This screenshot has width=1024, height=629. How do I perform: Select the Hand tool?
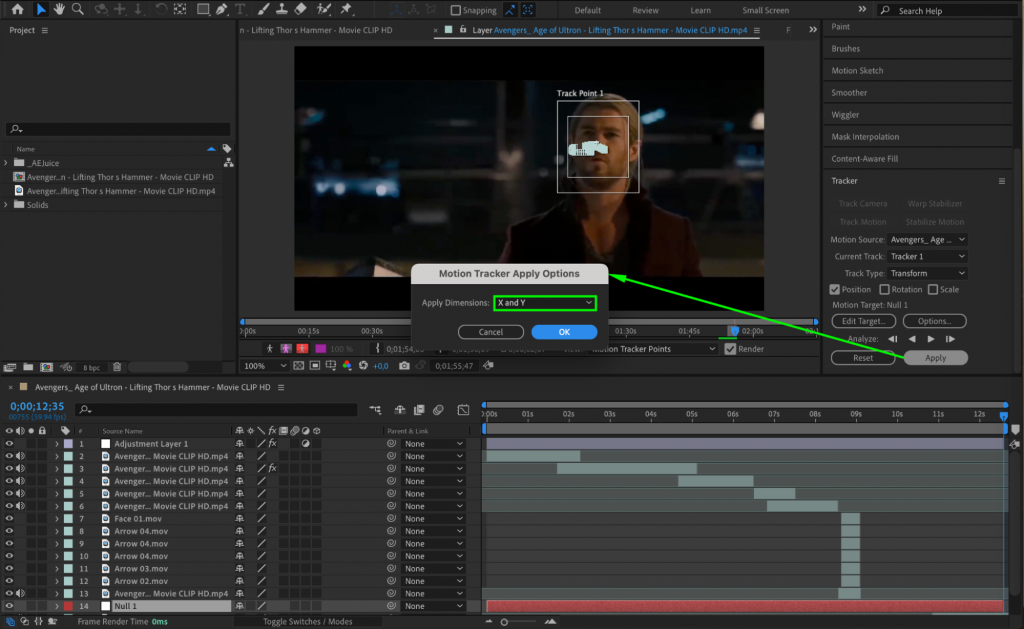point(58,10)
